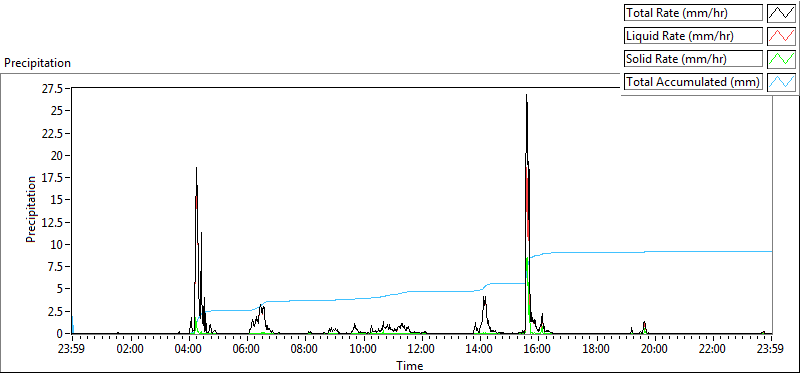Click the 02:00 time axis label
This screenshot has width=800, height=373.
tap(130, 350)
